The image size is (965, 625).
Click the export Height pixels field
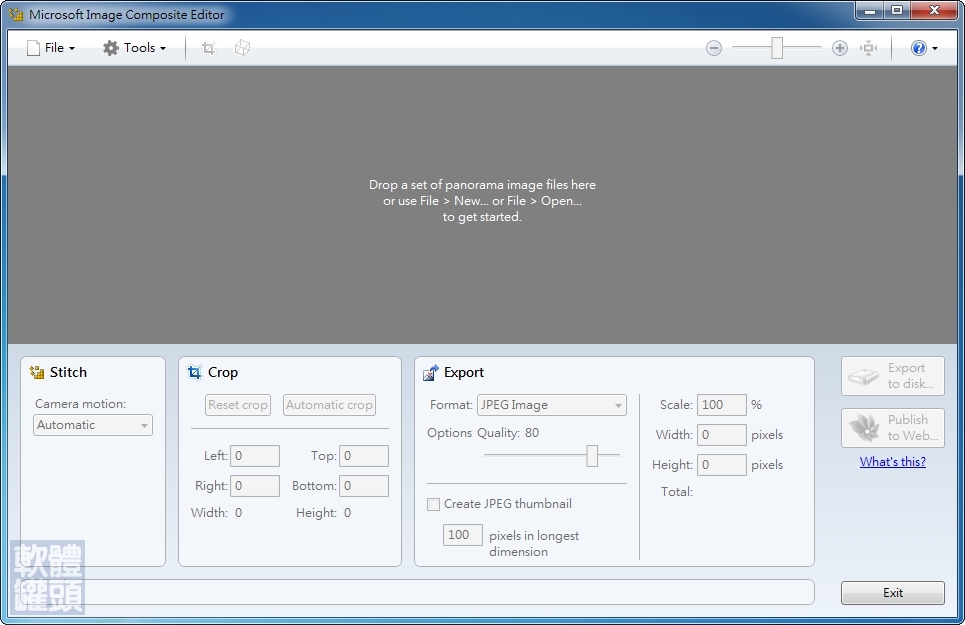pyautogui.click(x=722, y=464)
